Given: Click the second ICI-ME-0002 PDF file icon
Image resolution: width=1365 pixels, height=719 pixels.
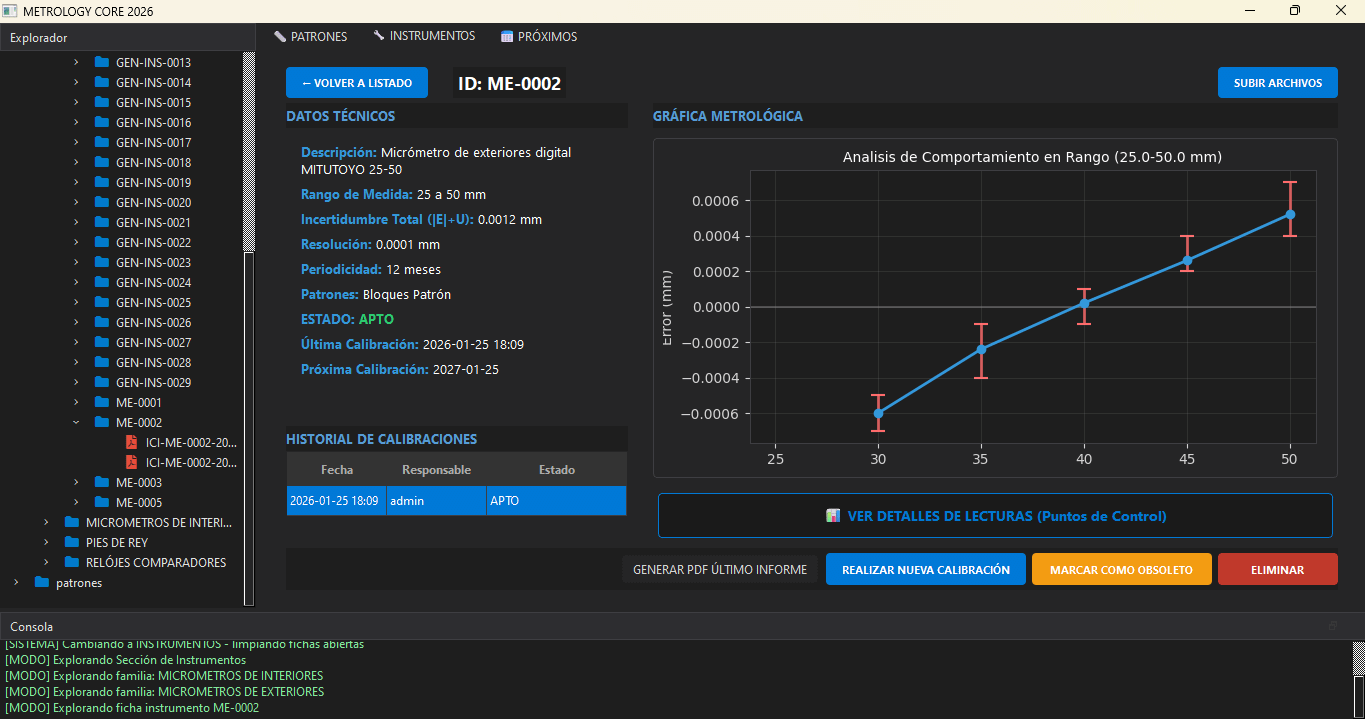Looking at the screenshot, I should (x=131, y=462).
